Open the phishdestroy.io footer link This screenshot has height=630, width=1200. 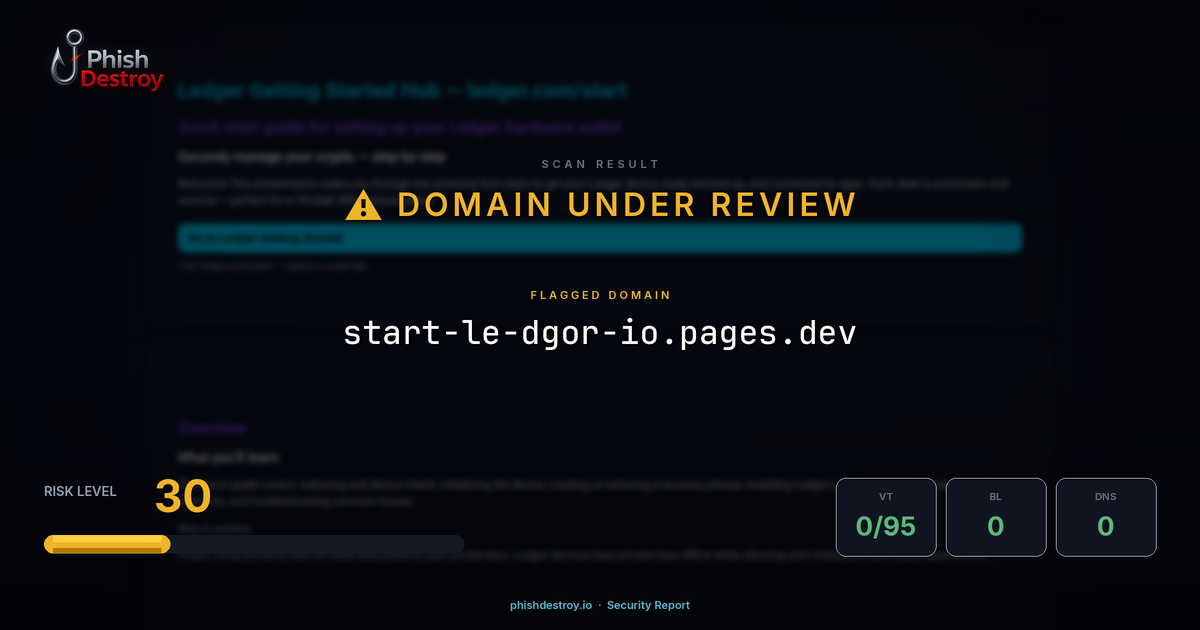tap(549, 605)
